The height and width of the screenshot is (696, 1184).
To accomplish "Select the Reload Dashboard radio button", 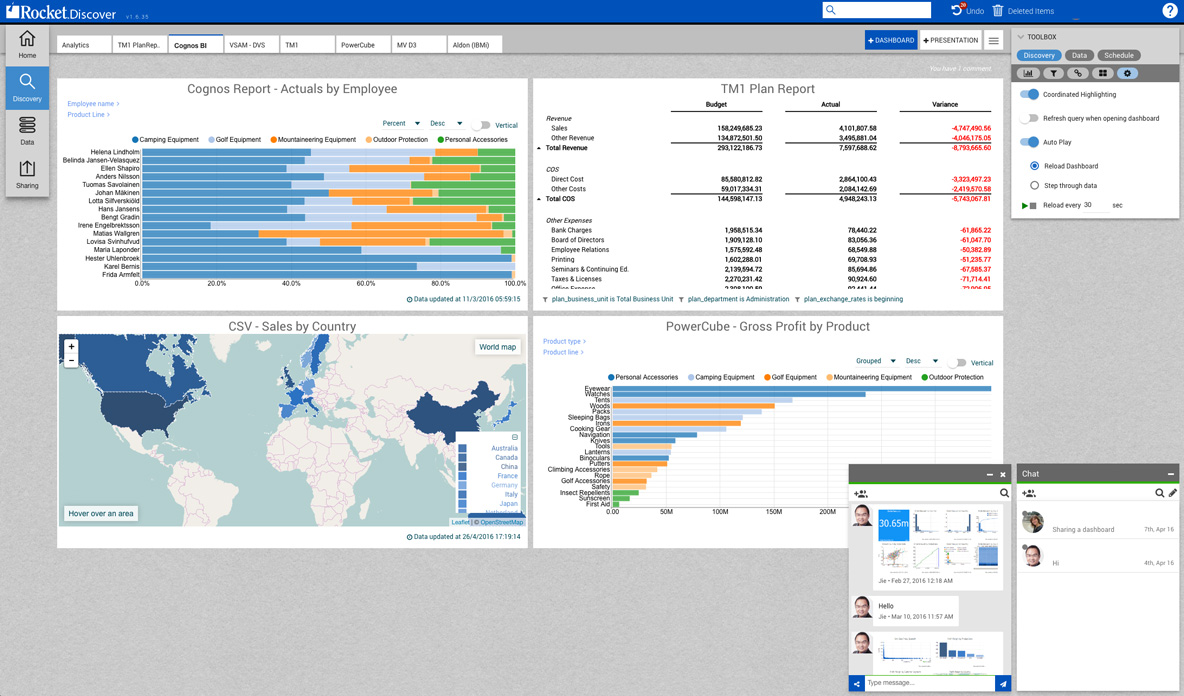I will coord(1034,166).
